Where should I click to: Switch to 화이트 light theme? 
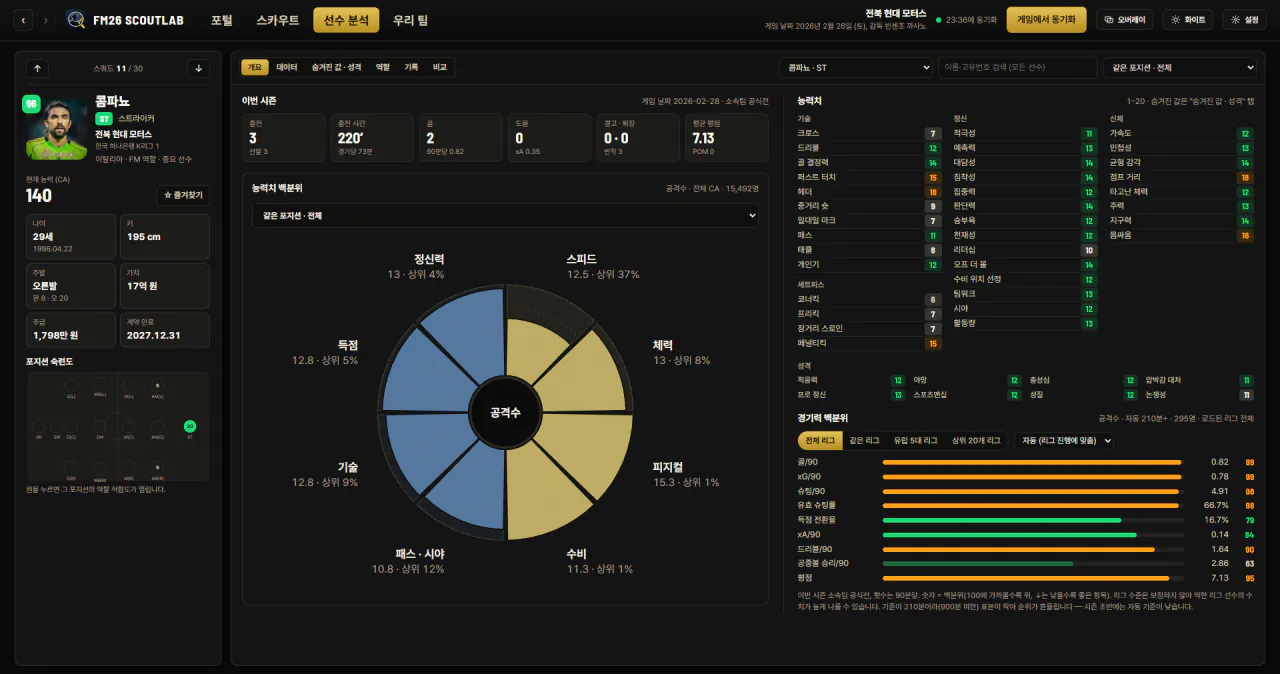pyautogui.click(x=1188, y=20)
